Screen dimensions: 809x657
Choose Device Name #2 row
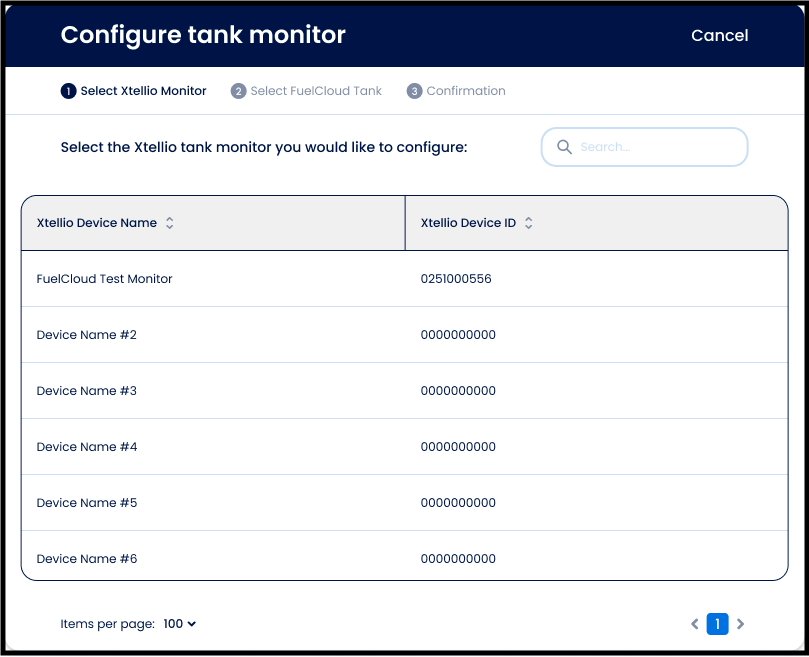tap(87, 335)
